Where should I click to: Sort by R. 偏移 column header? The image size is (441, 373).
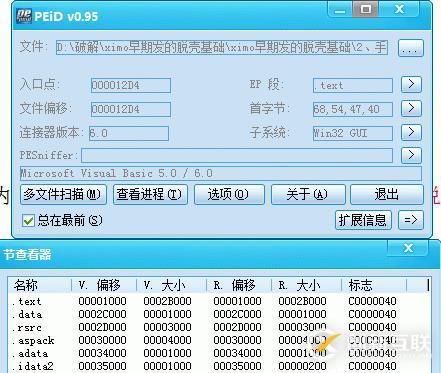(x=239, y=285)
